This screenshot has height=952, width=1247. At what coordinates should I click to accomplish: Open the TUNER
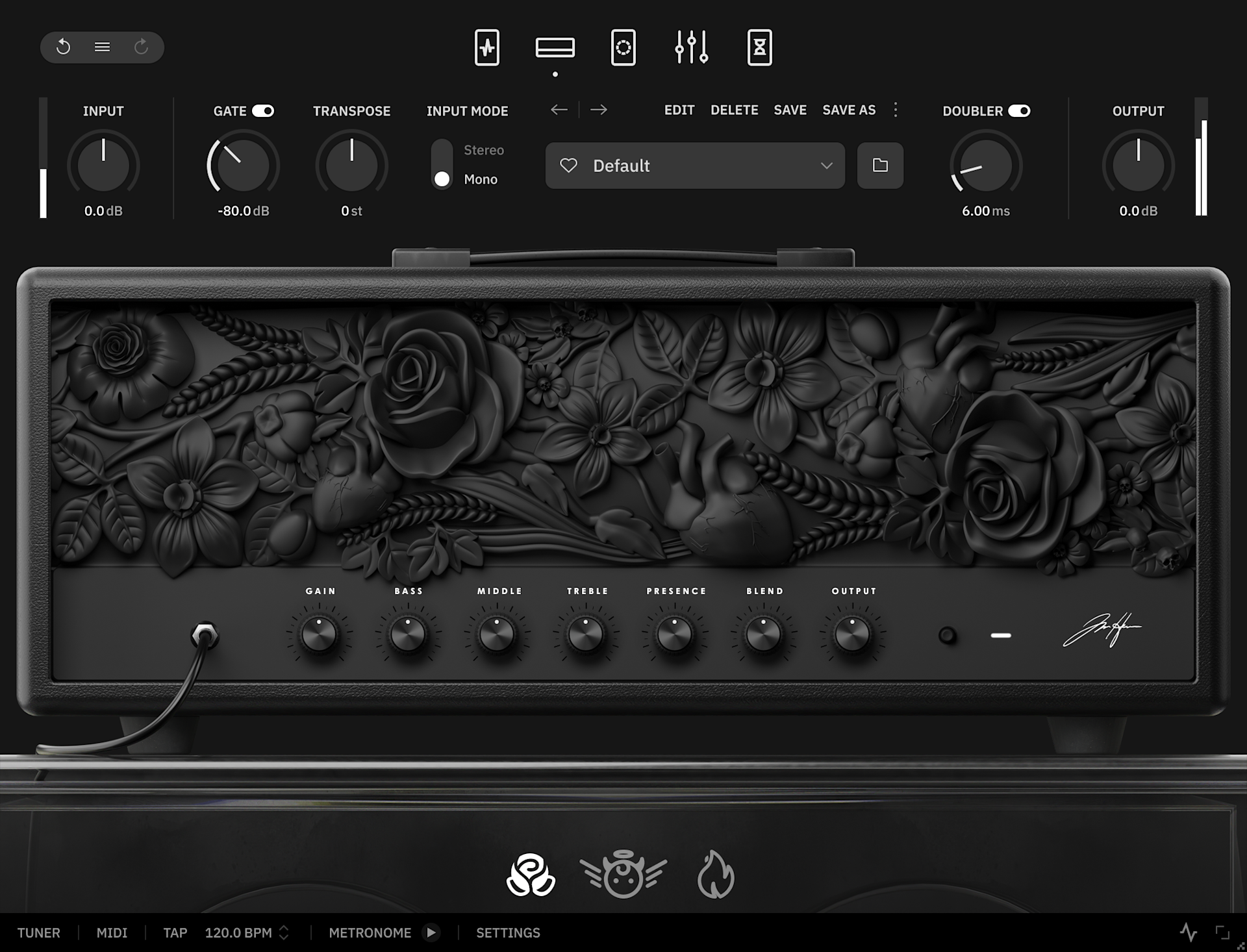[x=39, y=933]
